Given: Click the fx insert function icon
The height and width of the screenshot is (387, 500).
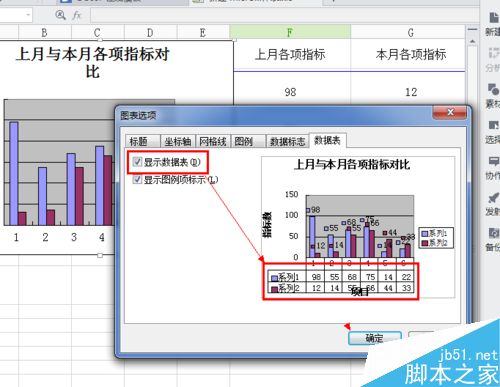Looking at the screenshot, I should coord(77,15).
